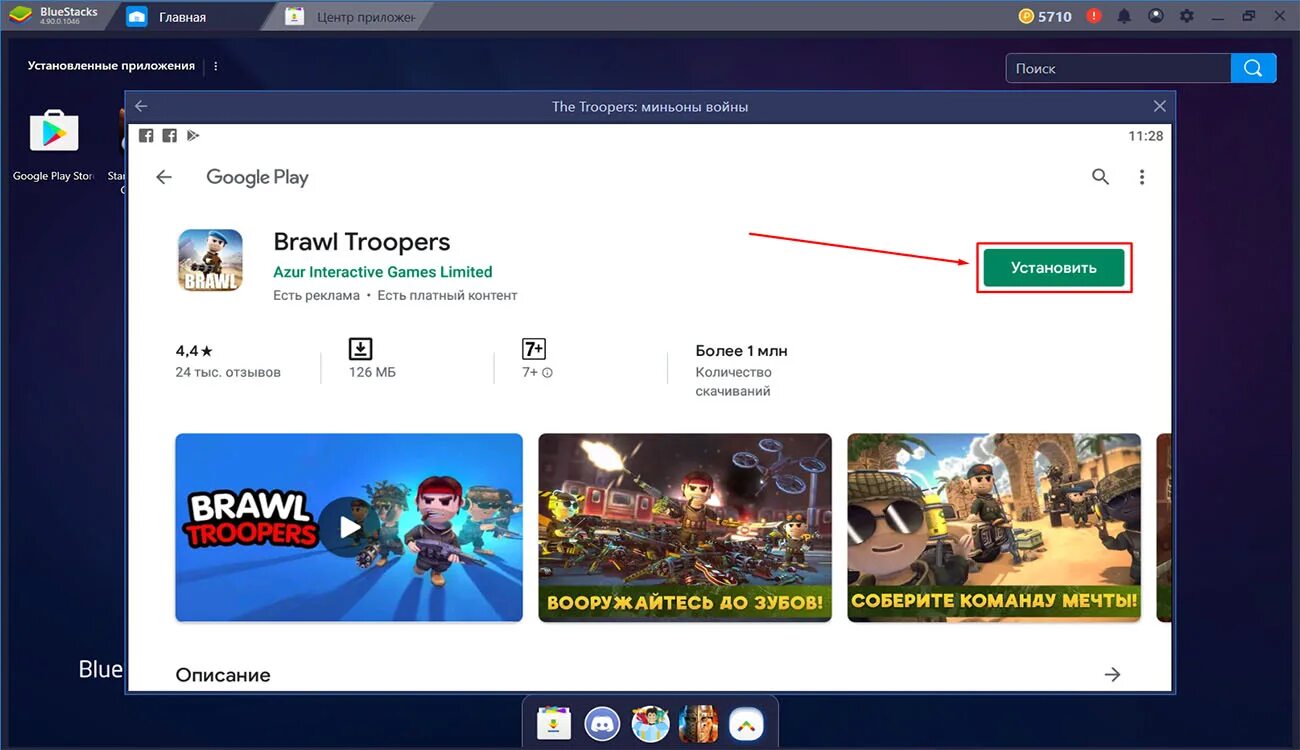Open BlueStacks settings gear
This screenshot has width=1300, height=750.
point(1187,16)
